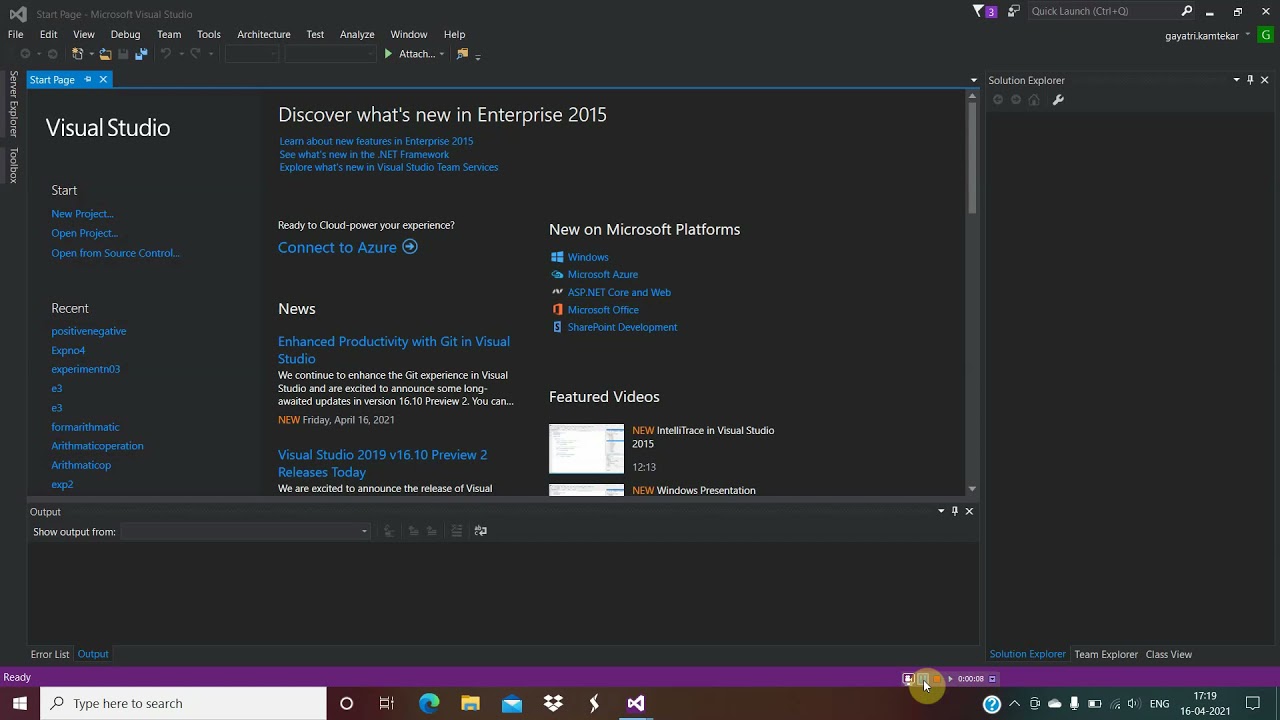
Task: Click Learn about new features in Enterprise 2015
Action: click(376, 141)
